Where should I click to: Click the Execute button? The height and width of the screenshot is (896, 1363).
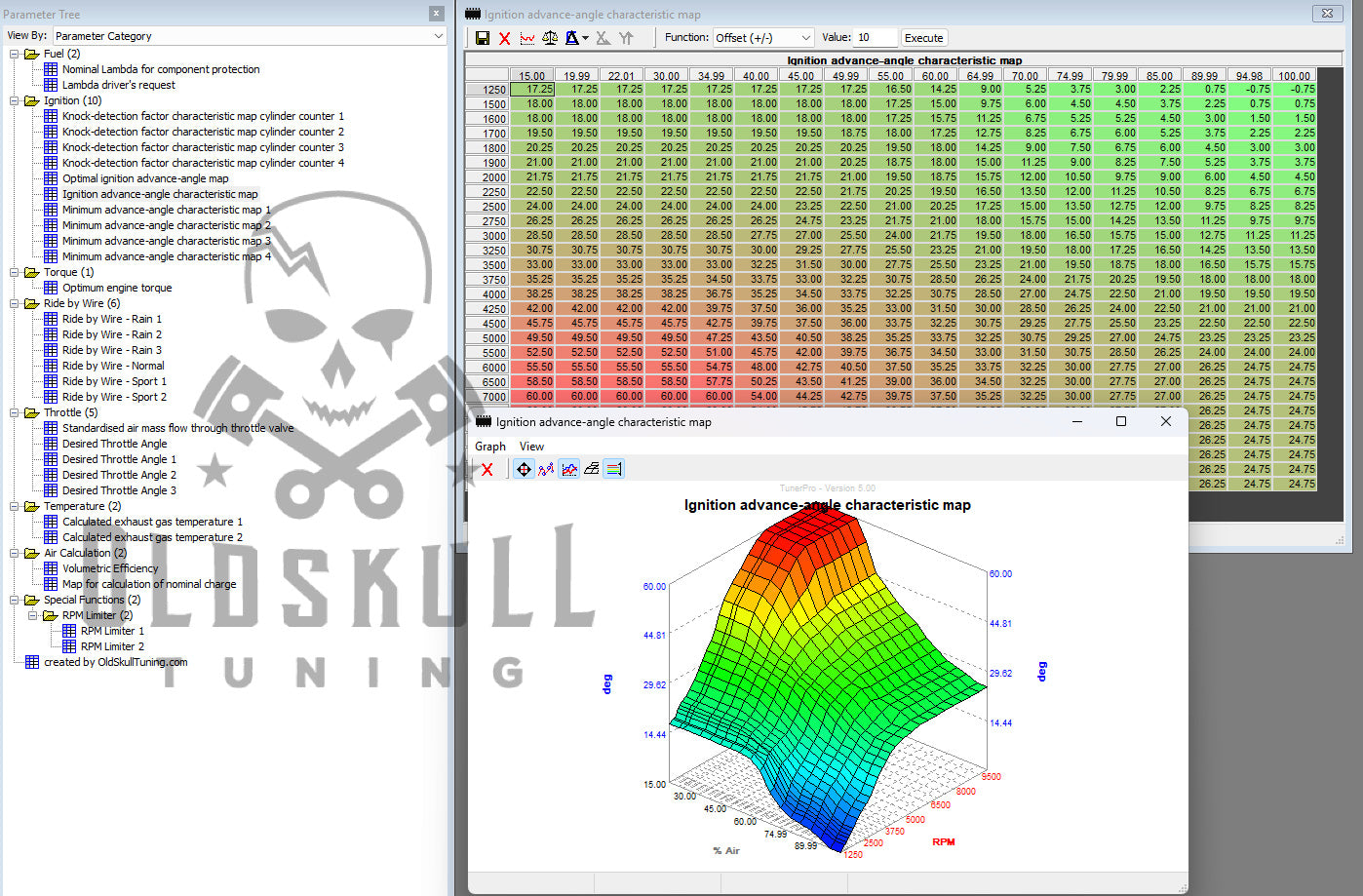click(x=923, y=38)
